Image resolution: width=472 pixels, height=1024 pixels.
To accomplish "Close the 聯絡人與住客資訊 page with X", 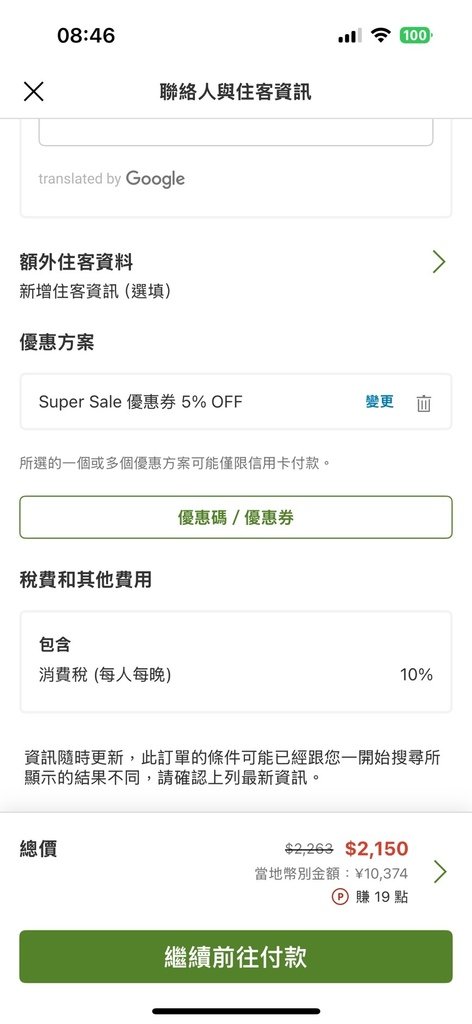I will pos(33,91).
